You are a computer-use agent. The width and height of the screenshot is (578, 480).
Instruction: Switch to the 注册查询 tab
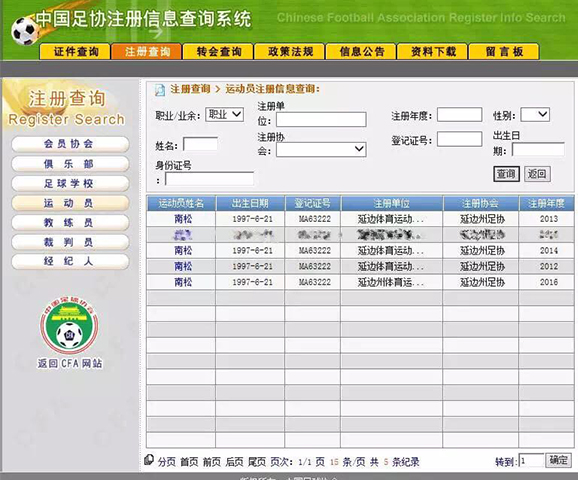147,52
